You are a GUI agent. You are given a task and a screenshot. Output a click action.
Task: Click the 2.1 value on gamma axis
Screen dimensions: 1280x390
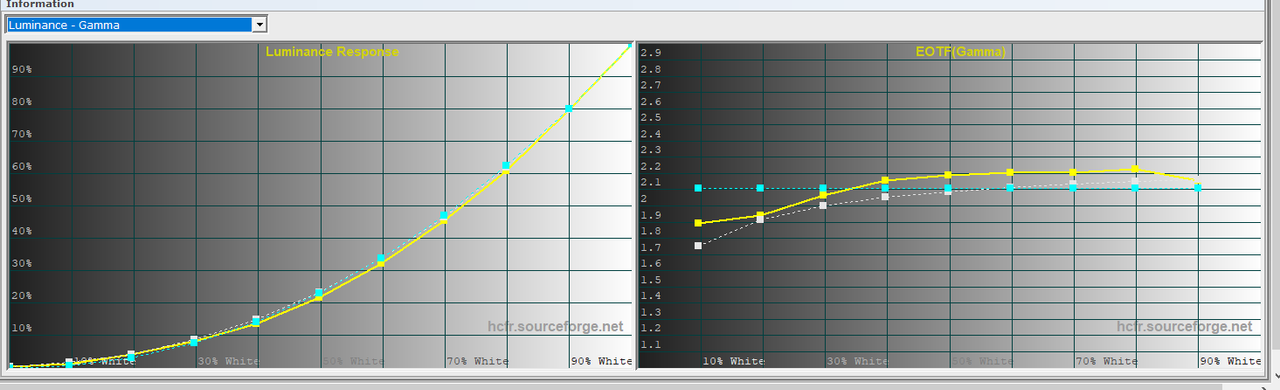(651, 183)
